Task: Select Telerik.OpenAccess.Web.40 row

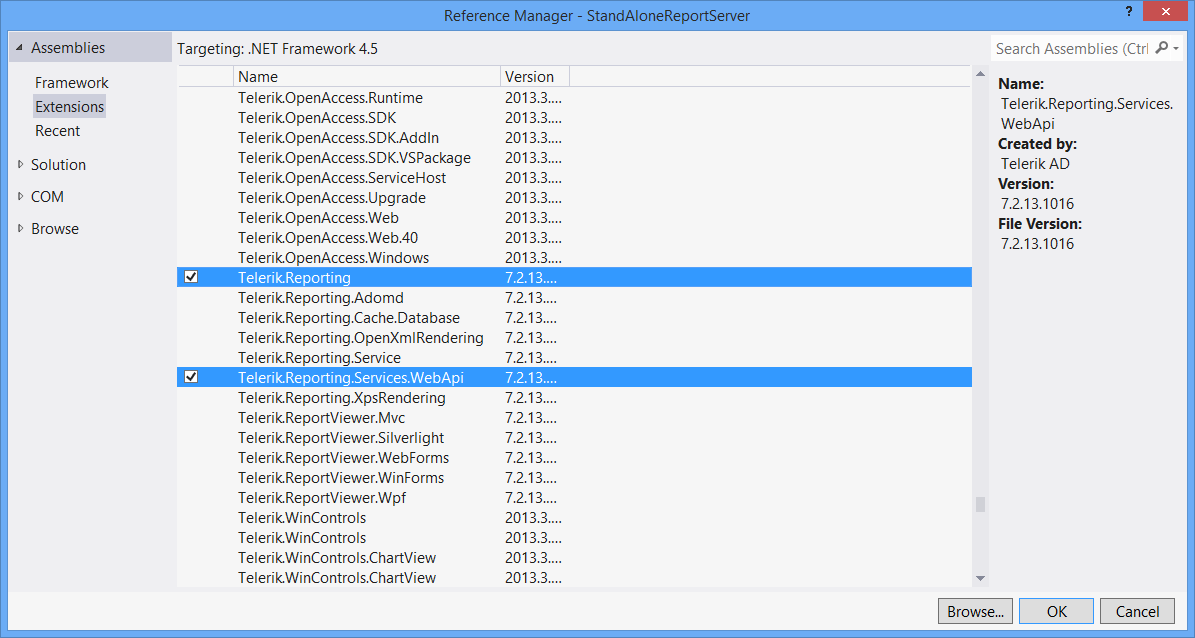Action: 575,237
